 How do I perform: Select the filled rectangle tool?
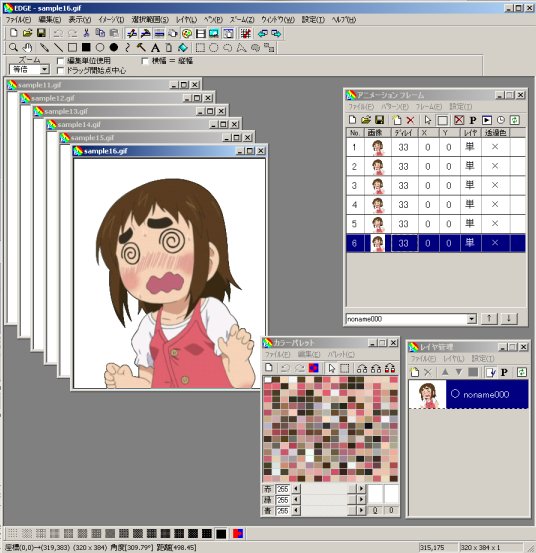[x=86, y=48]
